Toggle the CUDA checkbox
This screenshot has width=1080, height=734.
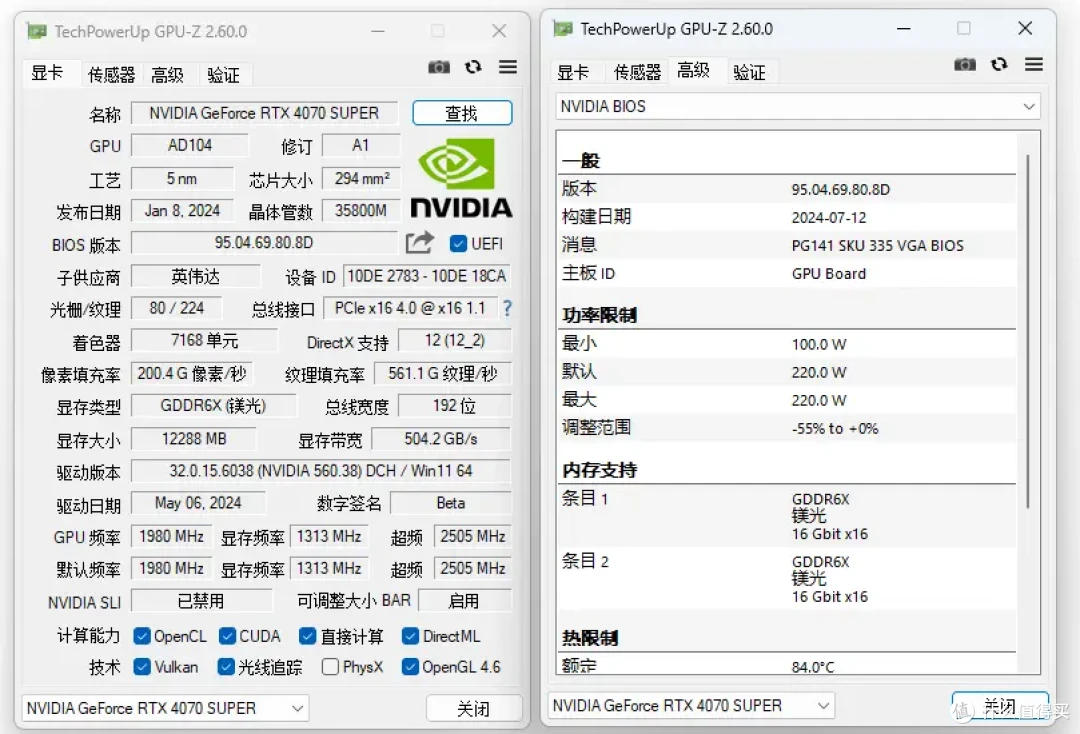point(227,636)
